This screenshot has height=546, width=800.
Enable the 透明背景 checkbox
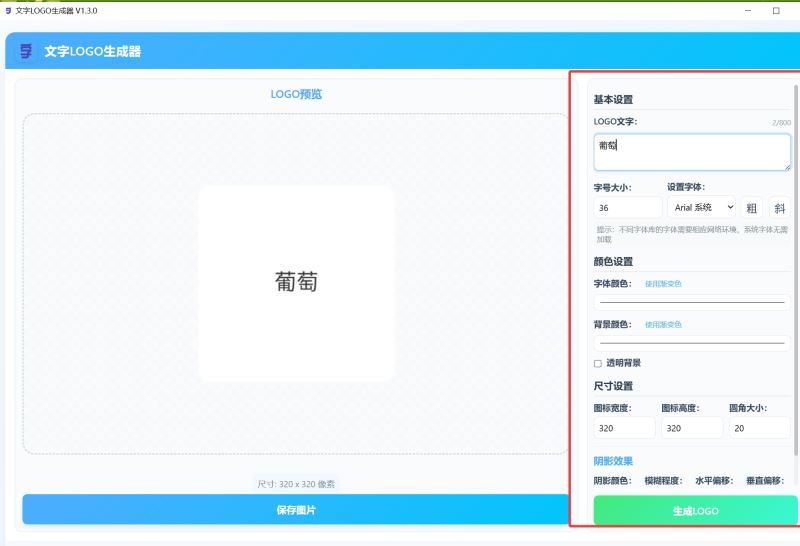click(597, 363)
